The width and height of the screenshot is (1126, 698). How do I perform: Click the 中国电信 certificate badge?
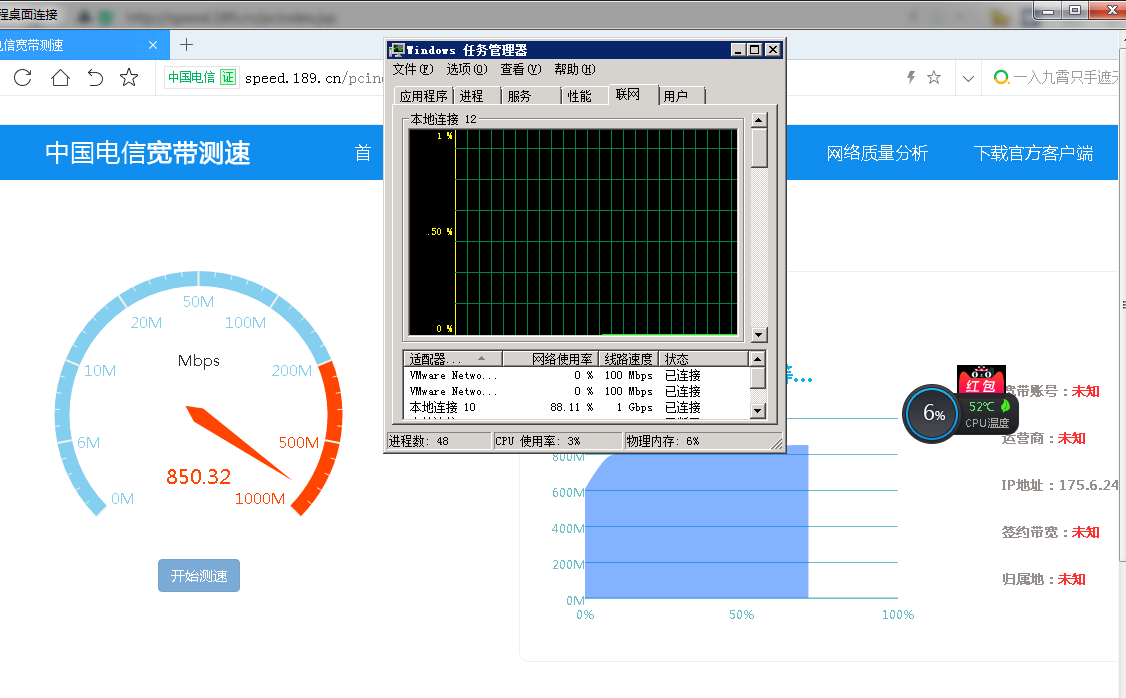click(x=202, y=77)
